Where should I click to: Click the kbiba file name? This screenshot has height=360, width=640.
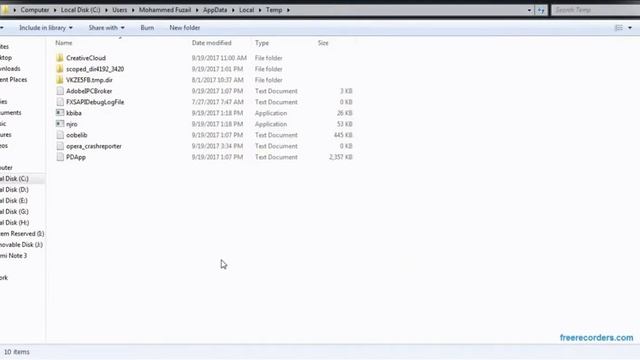[x=74, y=113]
